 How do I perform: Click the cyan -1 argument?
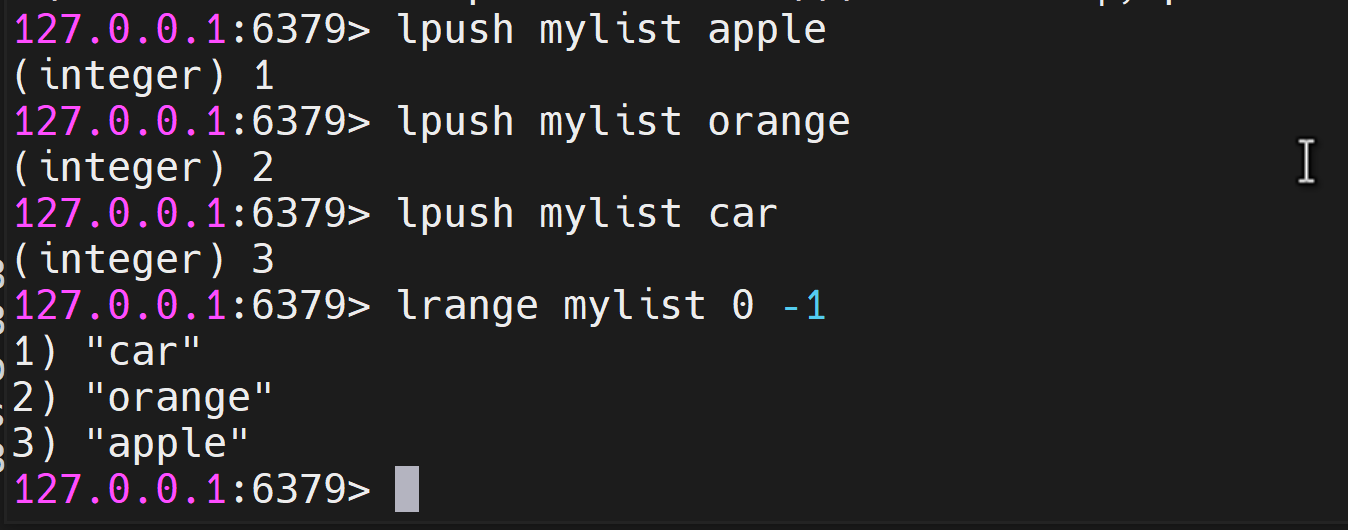click(x=804, y=306)
